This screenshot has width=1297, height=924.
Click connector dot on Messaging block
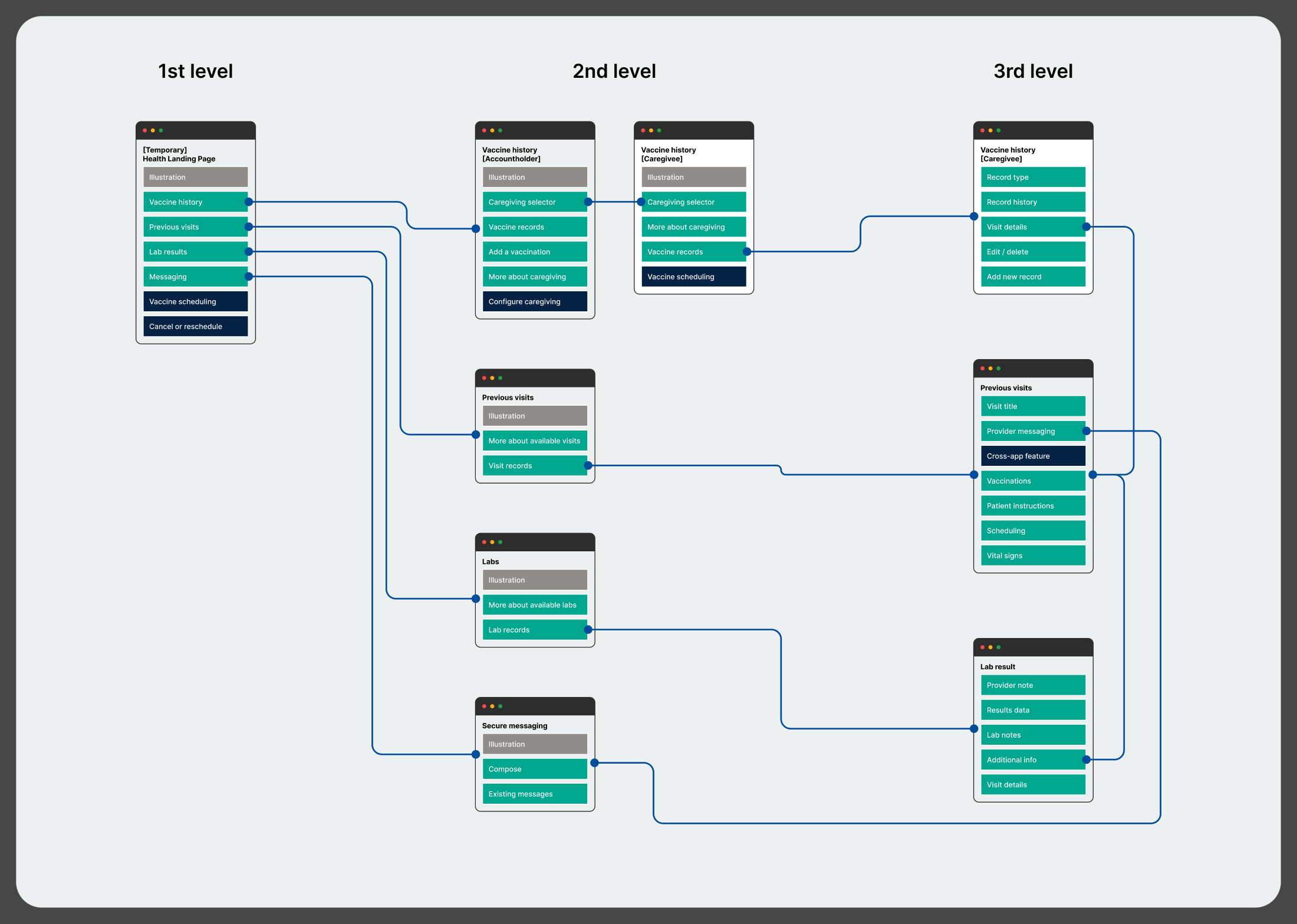(249, 277)
